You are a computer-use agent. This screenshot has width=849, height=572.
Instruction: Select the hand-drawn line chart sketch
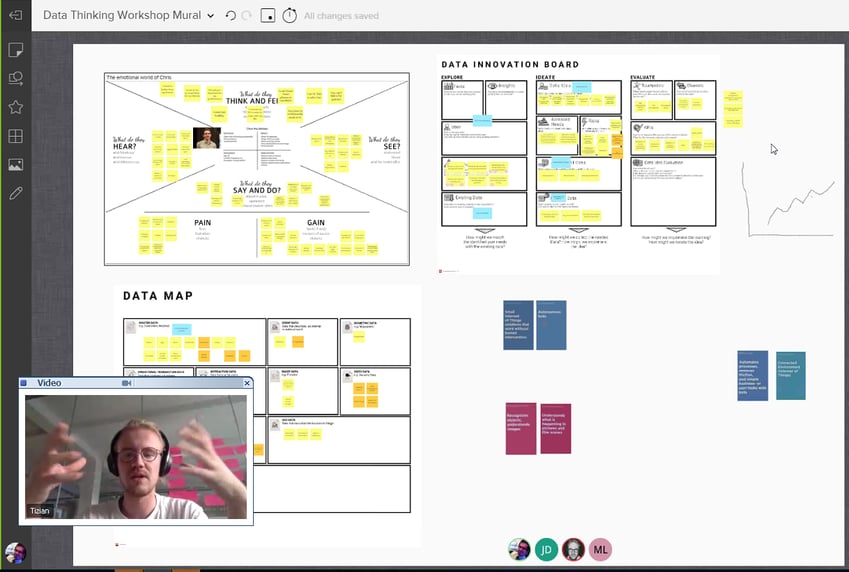click(x=788, y=199)
